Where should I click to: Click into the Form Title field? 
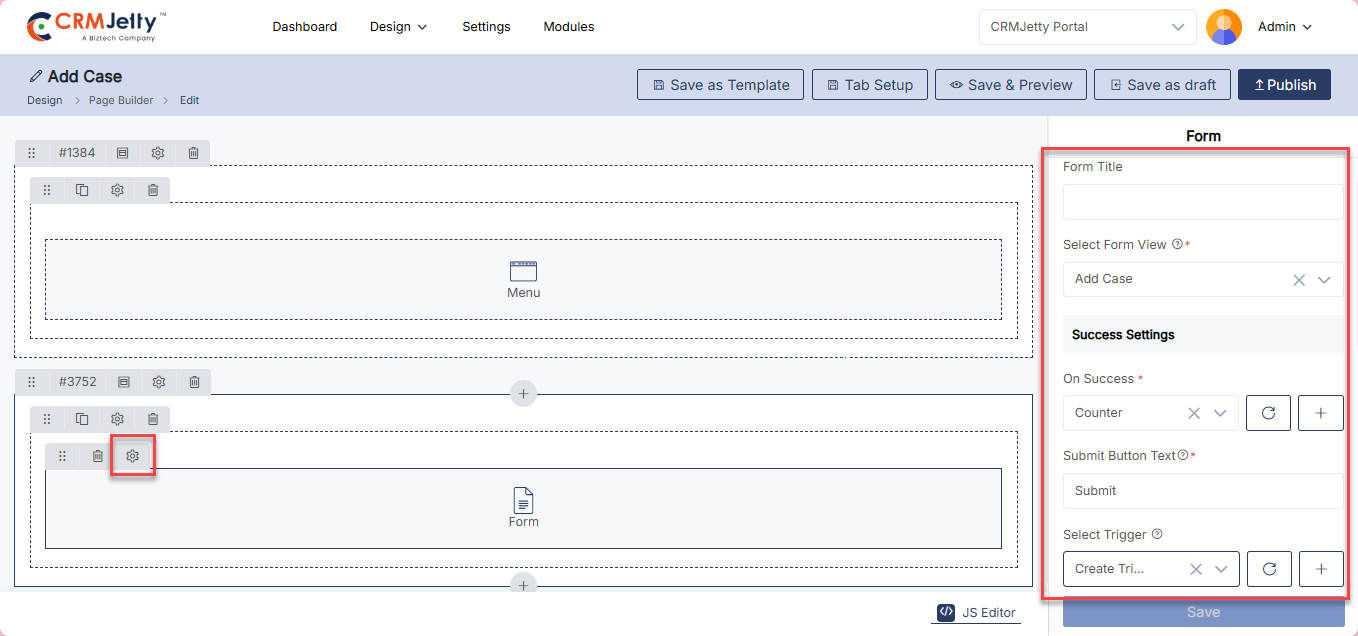point(1202,202)
